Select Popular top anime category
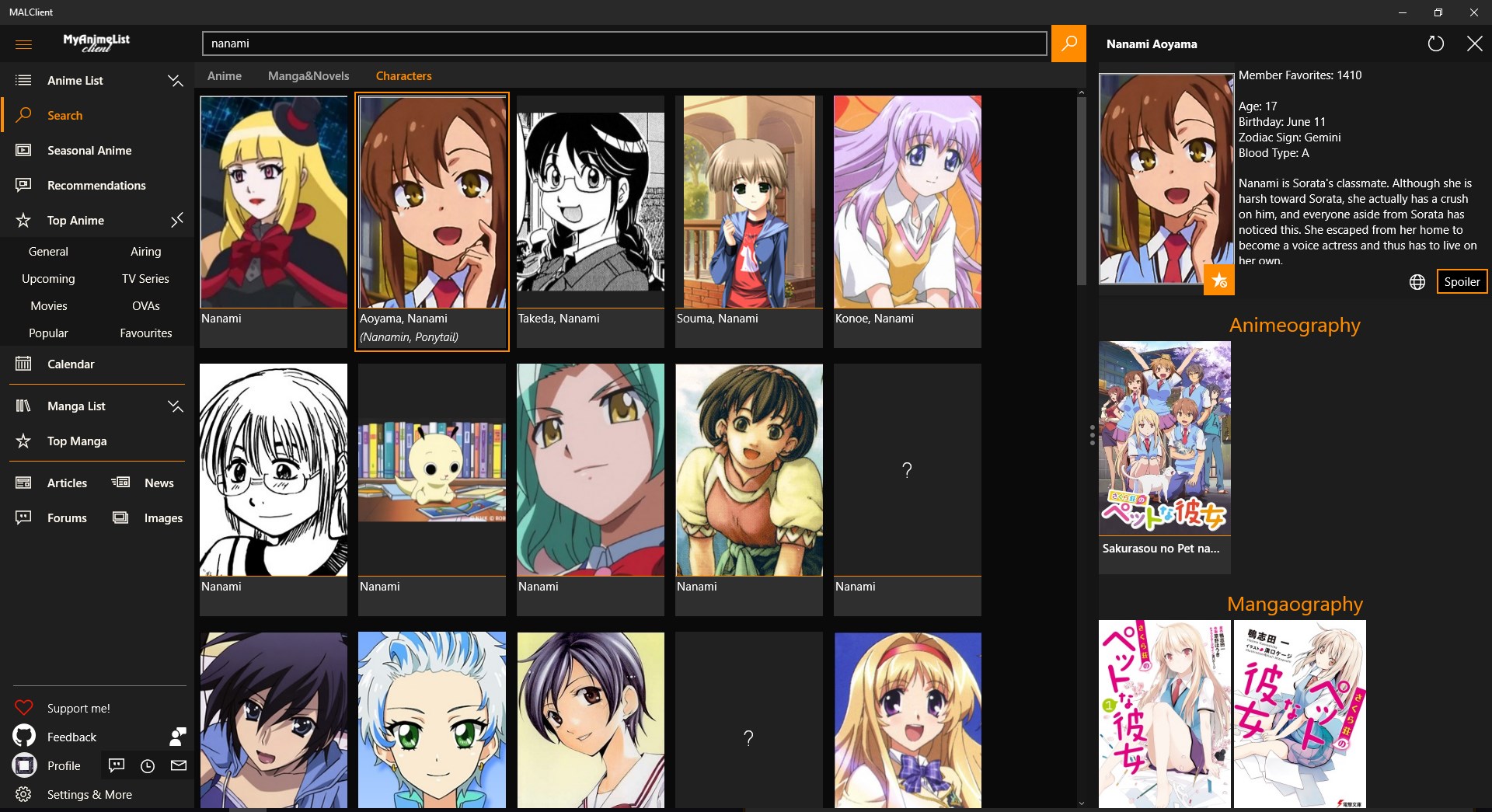1492x812 pixels. [48, 333]
